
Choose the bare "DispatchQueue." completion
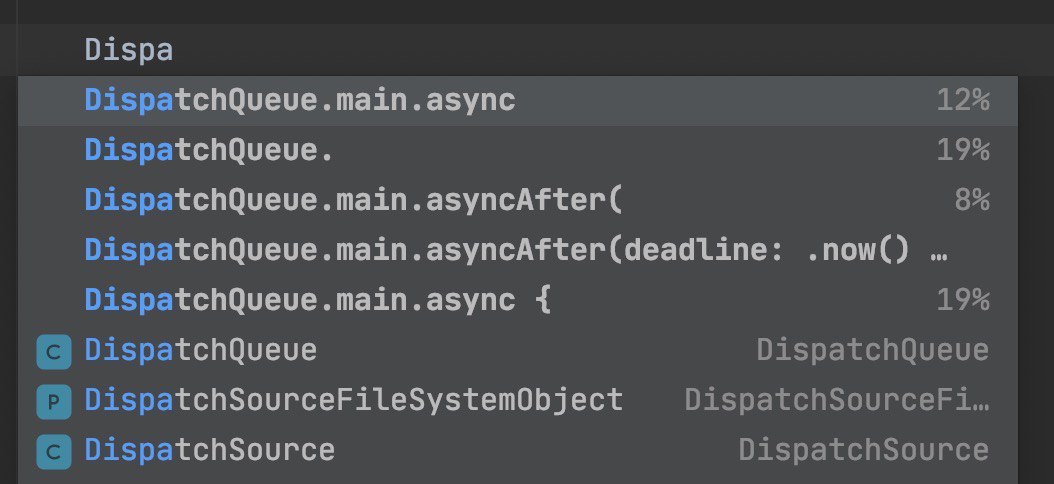tap(209, 150)
